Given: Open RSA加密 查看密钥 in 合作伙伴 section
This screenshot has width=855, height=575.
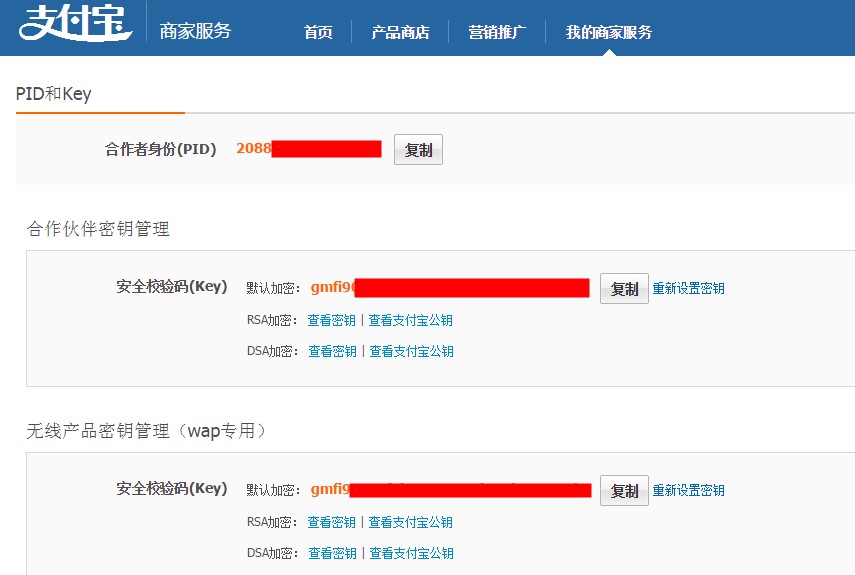Looking at the screenshot, I should (x=332, y=320).
